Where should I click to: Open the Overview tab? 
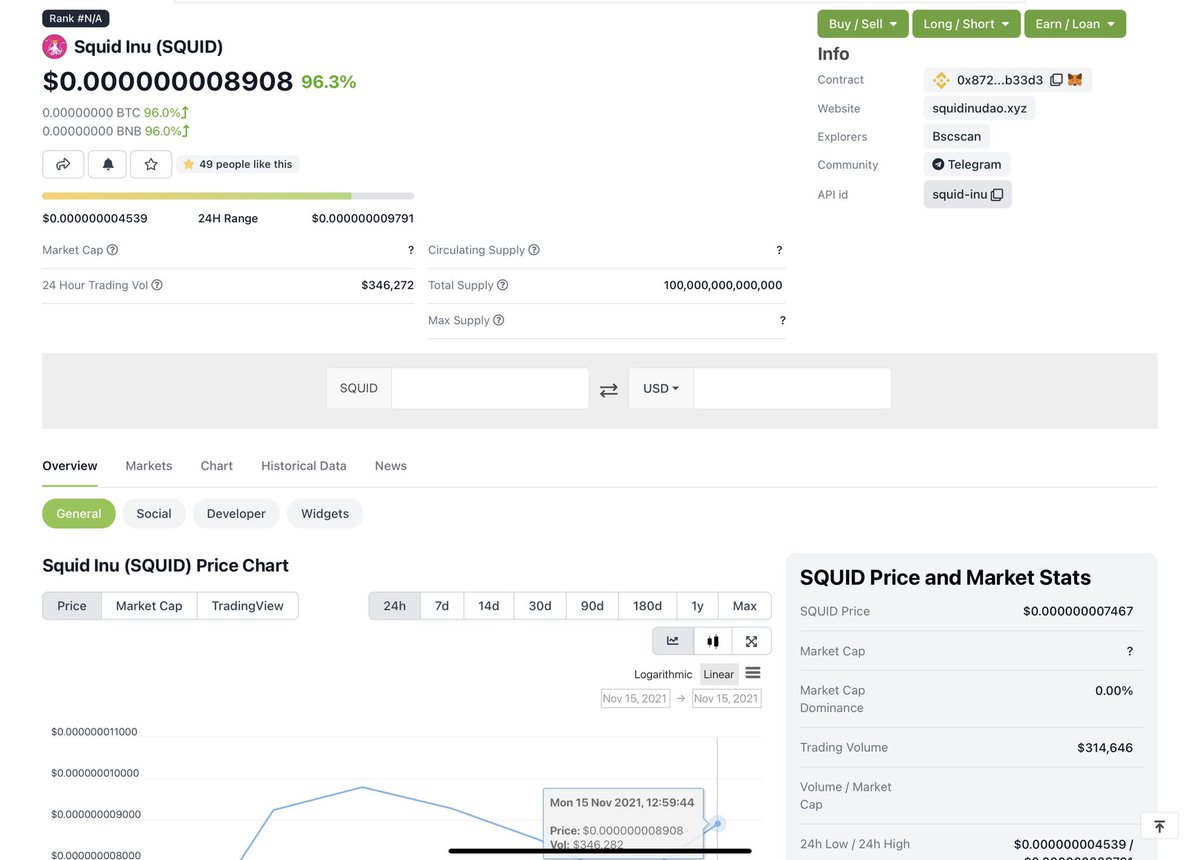point(70,466)
